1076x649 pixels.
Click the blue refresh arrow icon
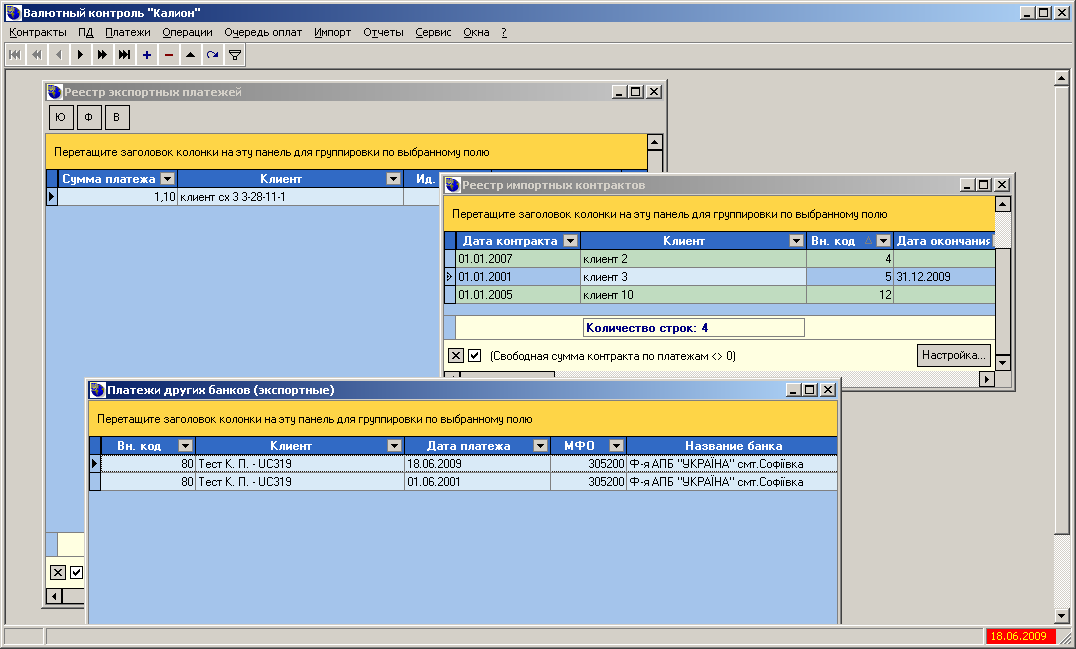click(212, 55)
